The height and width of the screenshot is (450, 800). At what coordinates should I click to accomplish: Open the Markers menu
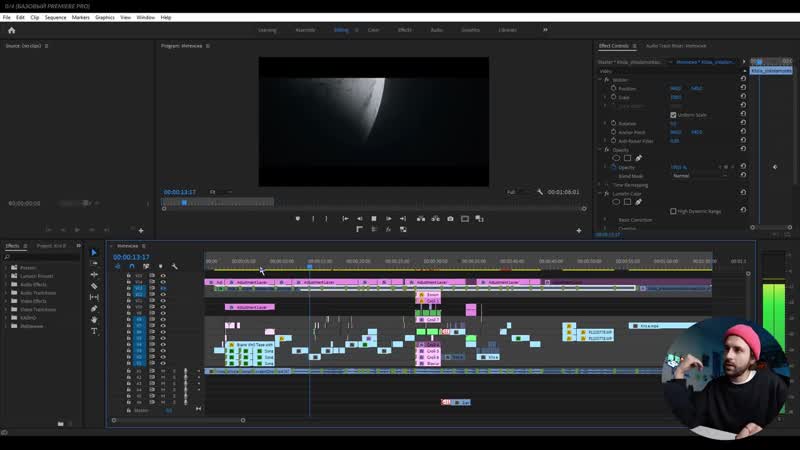pos(81,17)
